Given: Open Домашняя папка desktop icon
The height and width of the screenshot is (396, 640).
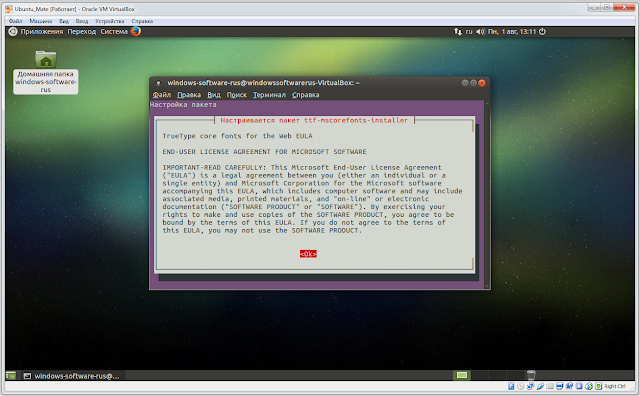Looking at the screenshot, I should [x=46, y=72].
